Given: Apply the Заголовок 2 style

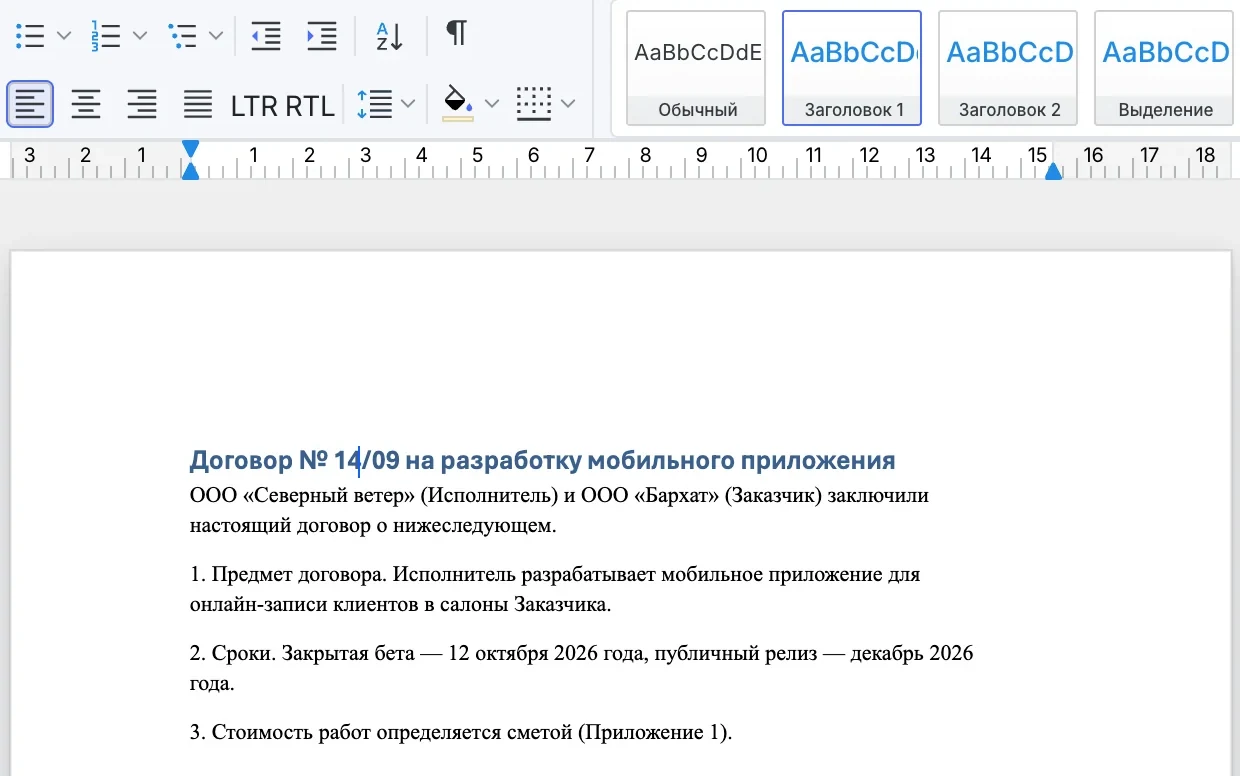Looking at the screenshot, I should point(1010,68).
